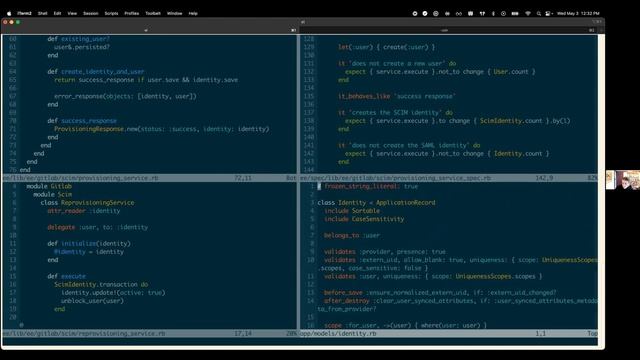Open the Apple menu
Viewport: 640px width, 360px height.
point(9,13)
